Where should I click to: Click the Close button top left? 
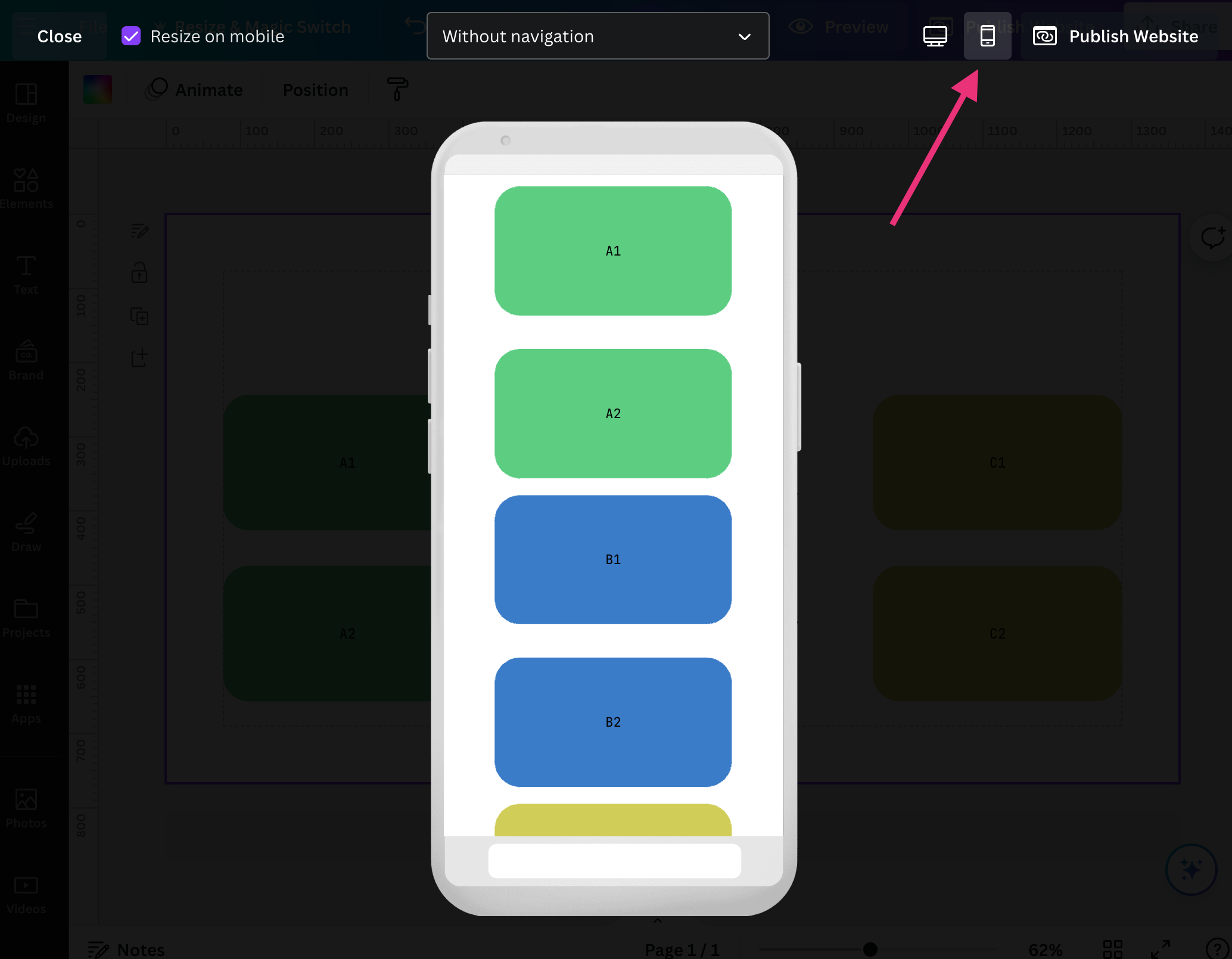pyautogui.click(x=59, y=36)
